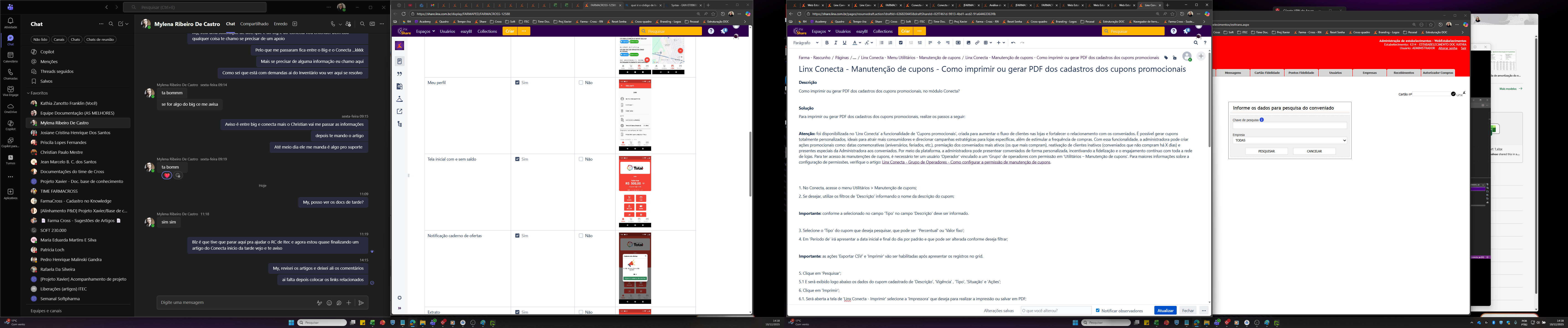
Task: Click the send message arrow icon
Action: [x=361, y=302]
